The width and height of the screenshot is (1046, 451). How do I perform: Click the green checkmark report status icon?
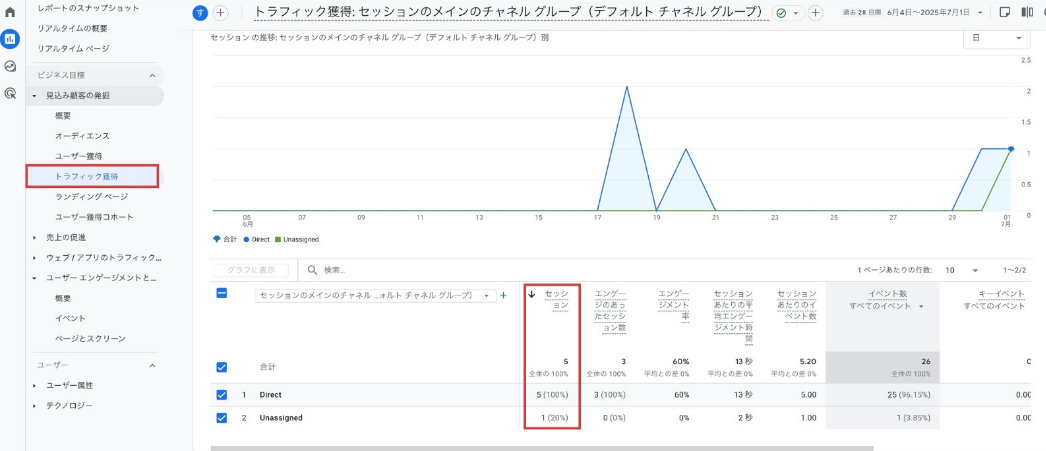782,13
